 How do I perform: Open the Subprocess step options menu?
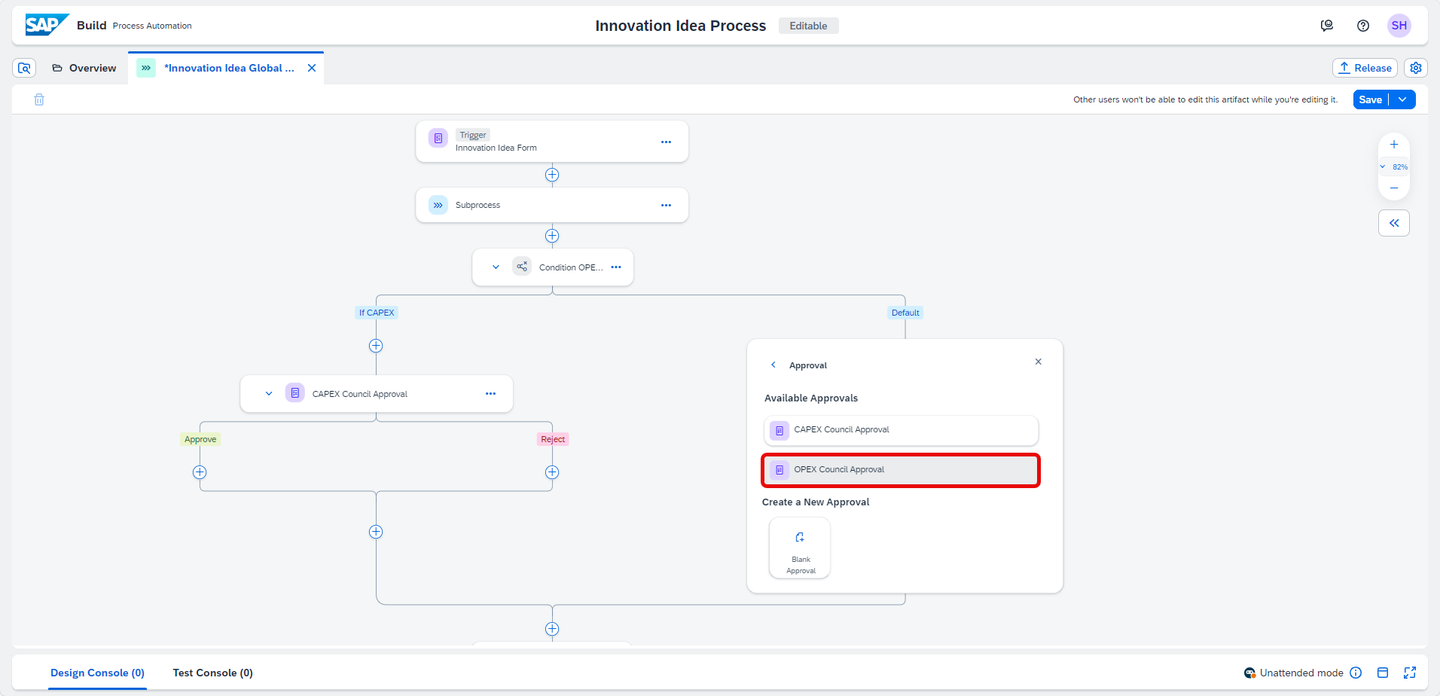click(666, 205)
